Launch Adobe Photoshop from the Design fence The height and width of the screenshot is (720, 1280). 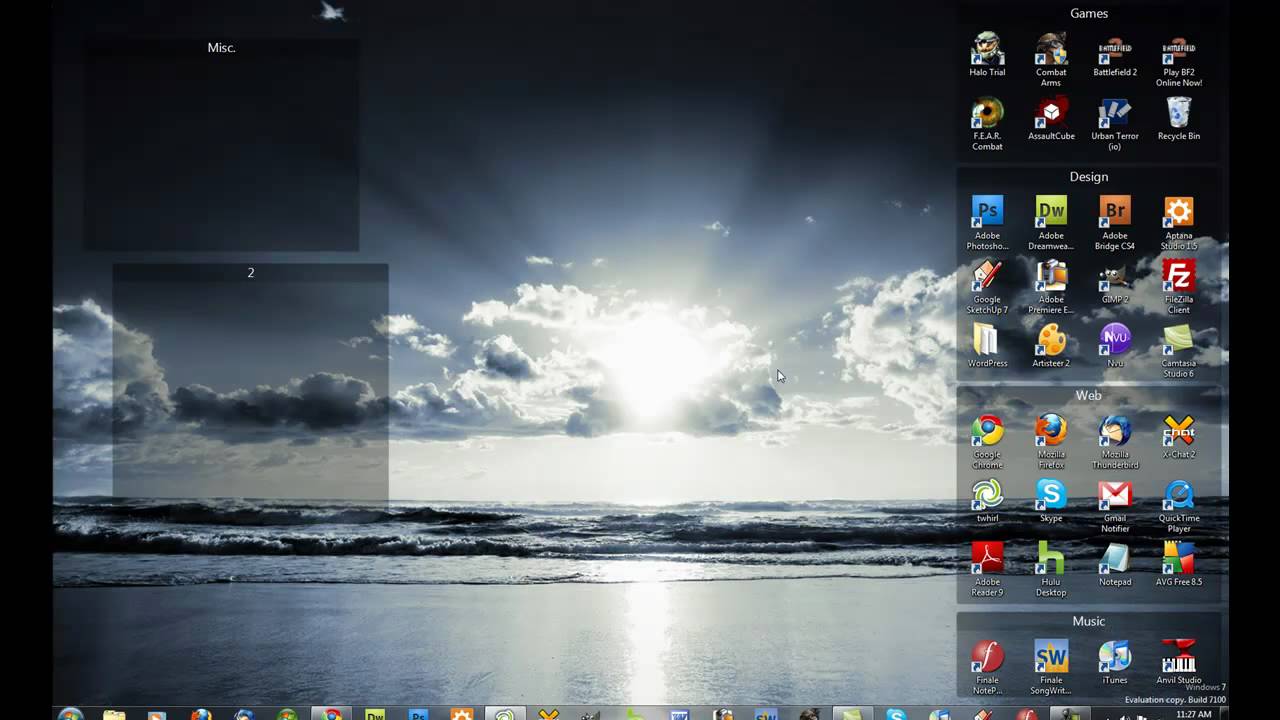pos(987,212)
